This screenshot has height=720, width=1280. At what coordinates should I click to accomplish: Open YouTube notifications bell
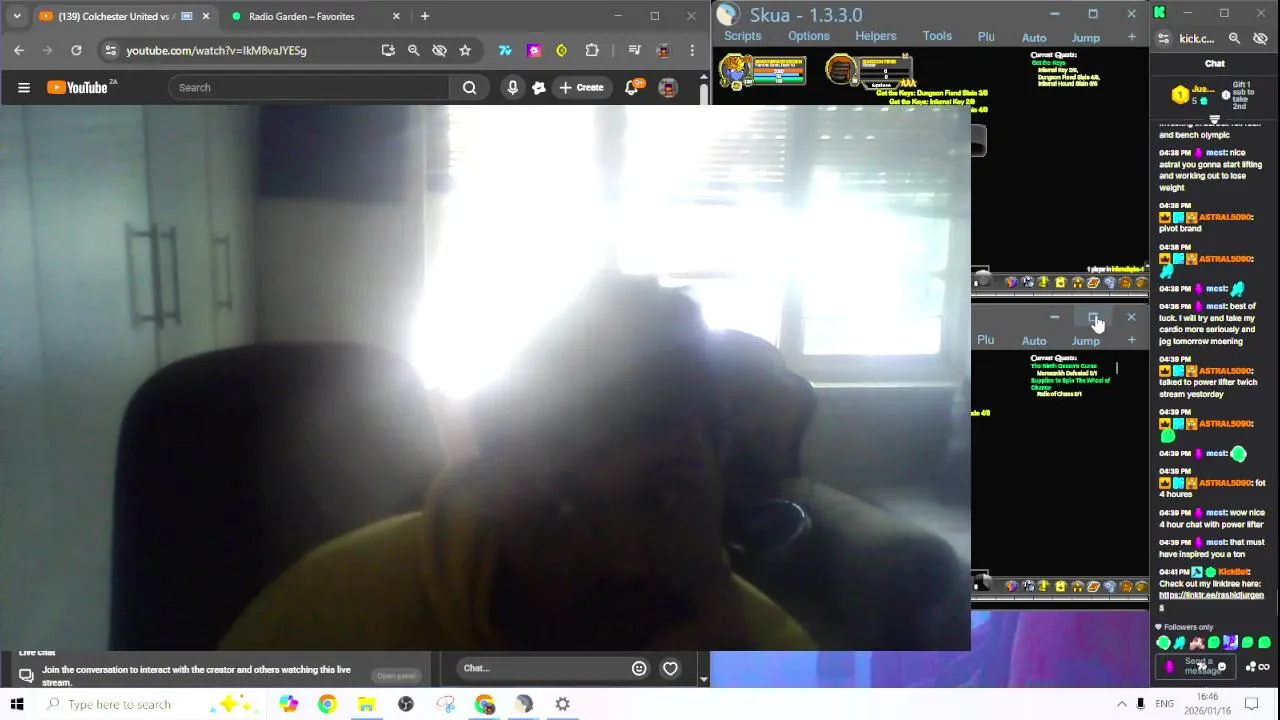pyautogui.click(x=632, y=88)
